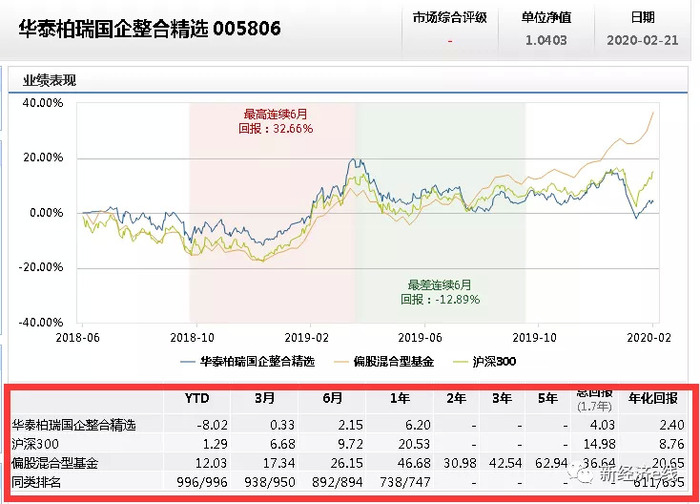Toggle legend entry 华泰柏瑞国企整合精选 series

(248, 362)
